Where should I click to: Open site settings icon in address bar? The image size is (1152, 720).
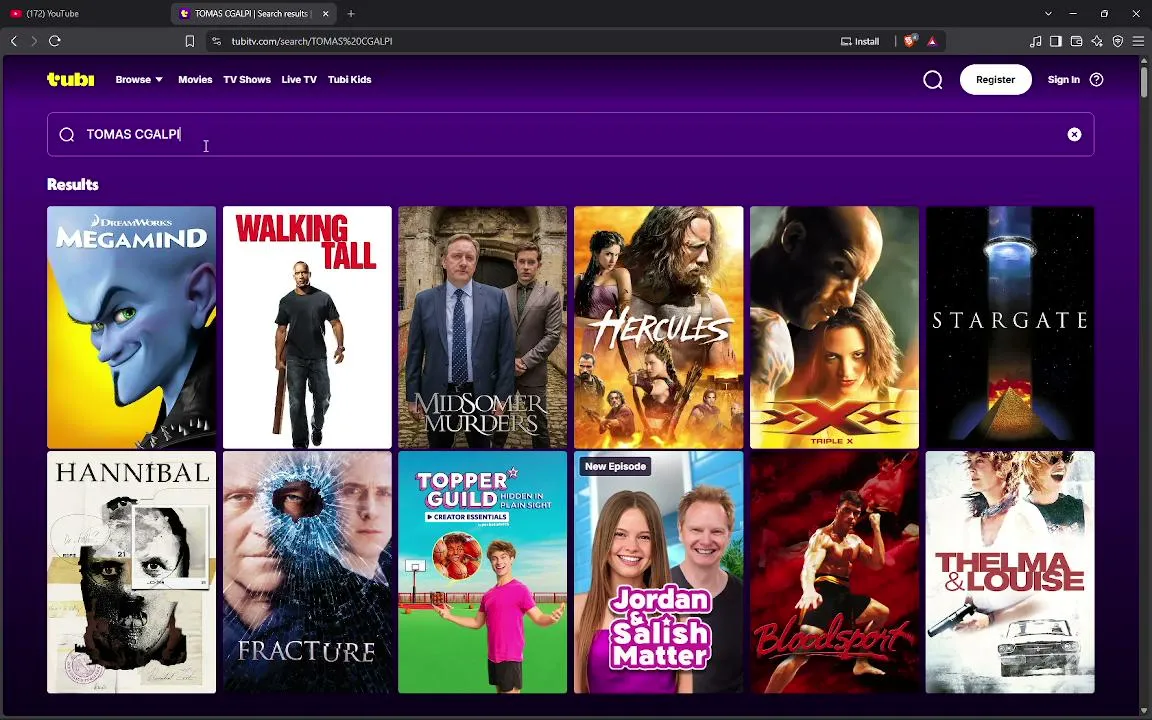point(216,41)
